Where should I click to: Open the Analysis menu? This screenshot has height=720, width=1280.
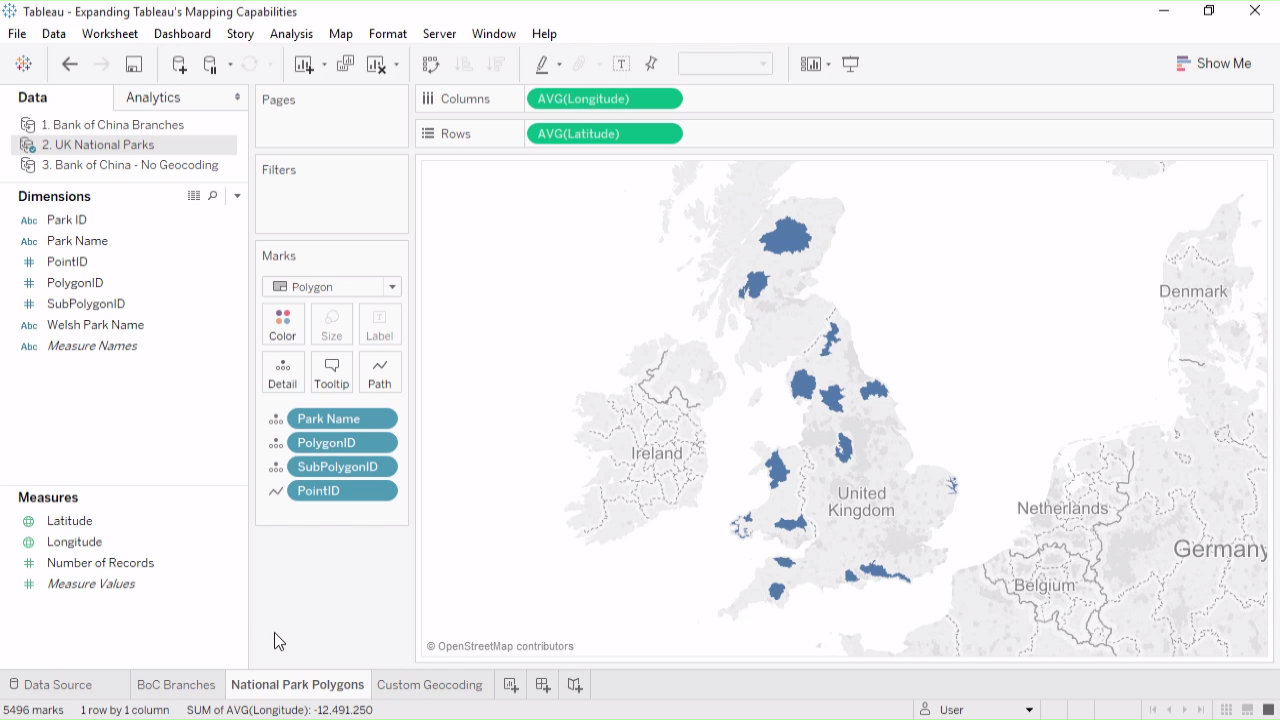click(x=291, y=34)
